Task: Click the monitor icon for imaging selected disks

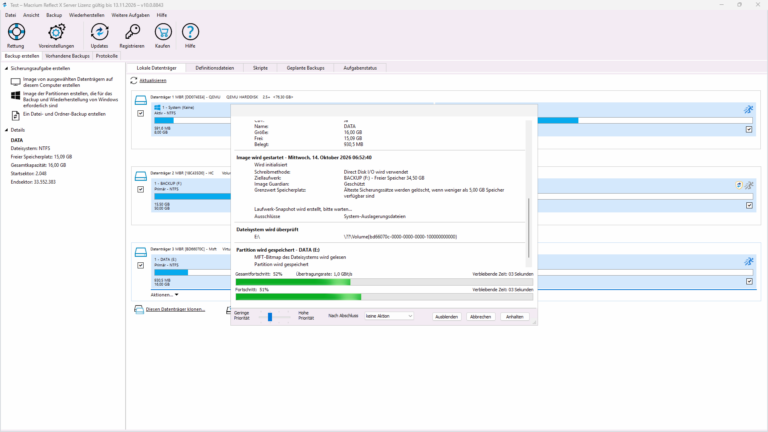Action: tap(16, 82)
